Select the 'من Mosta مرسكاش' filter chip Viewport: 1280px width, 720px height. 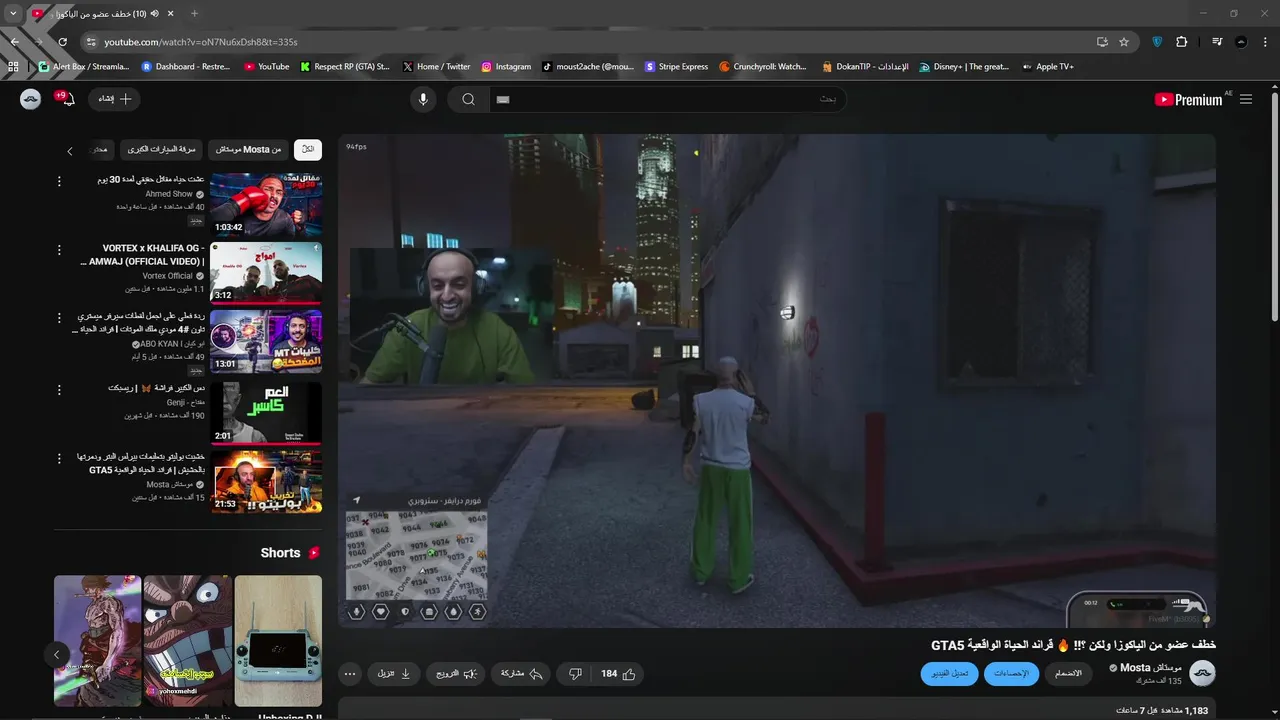coord(248,149)
